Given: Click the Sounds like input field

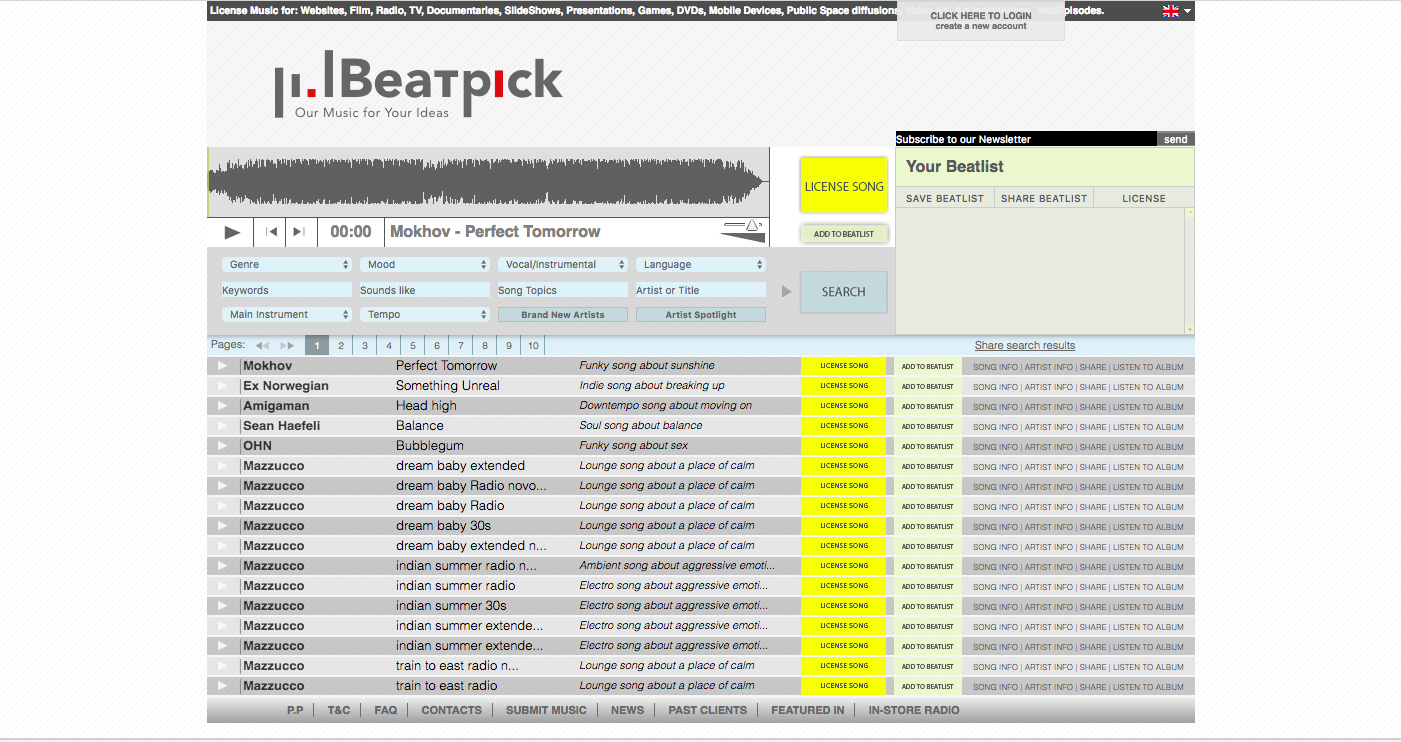Looking at the screenshot, I should tap(424, 290).
